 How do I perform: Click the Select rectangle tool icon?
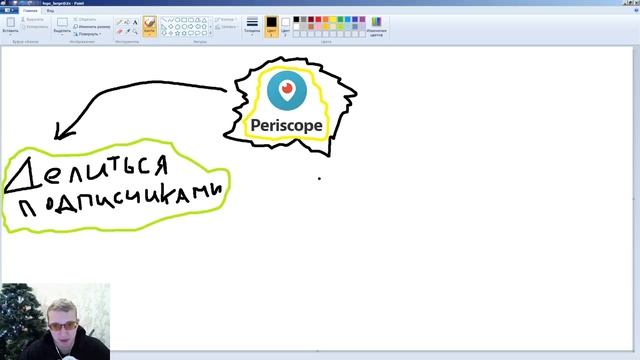pos(62,22)
